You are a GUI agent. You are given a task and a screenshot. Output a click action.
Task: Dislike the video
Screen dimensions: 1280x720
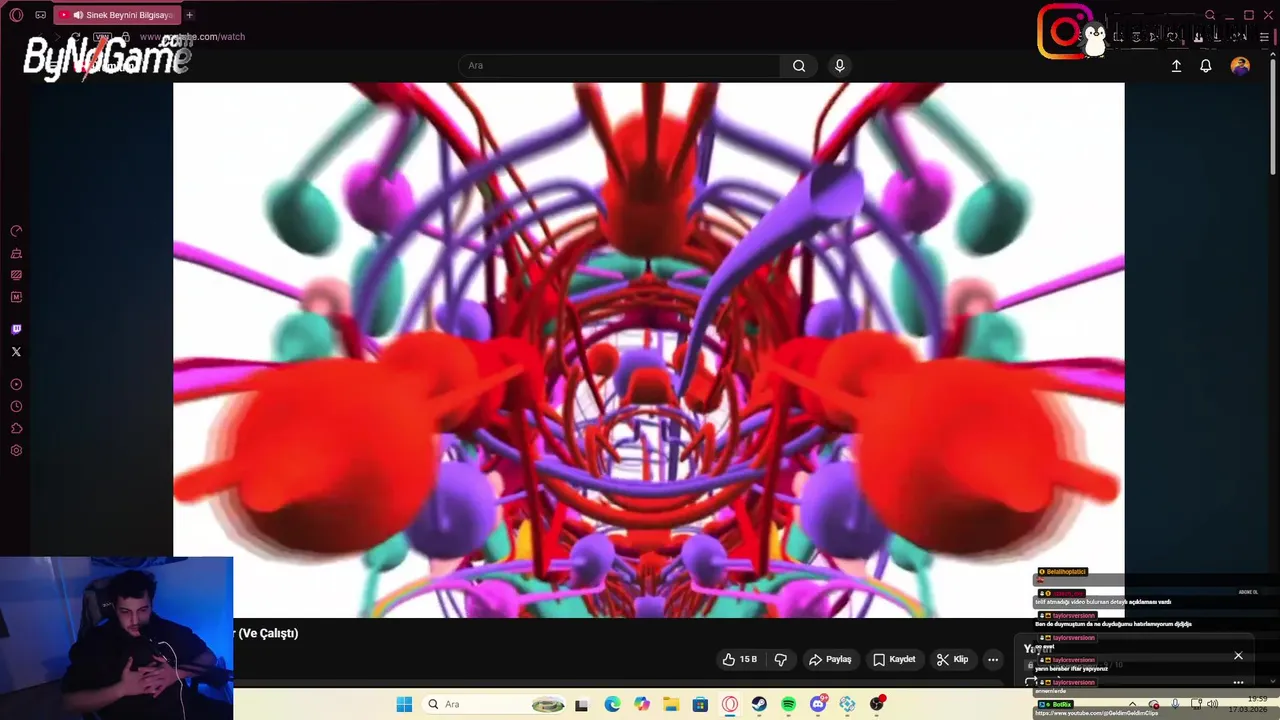coord(781,660)
